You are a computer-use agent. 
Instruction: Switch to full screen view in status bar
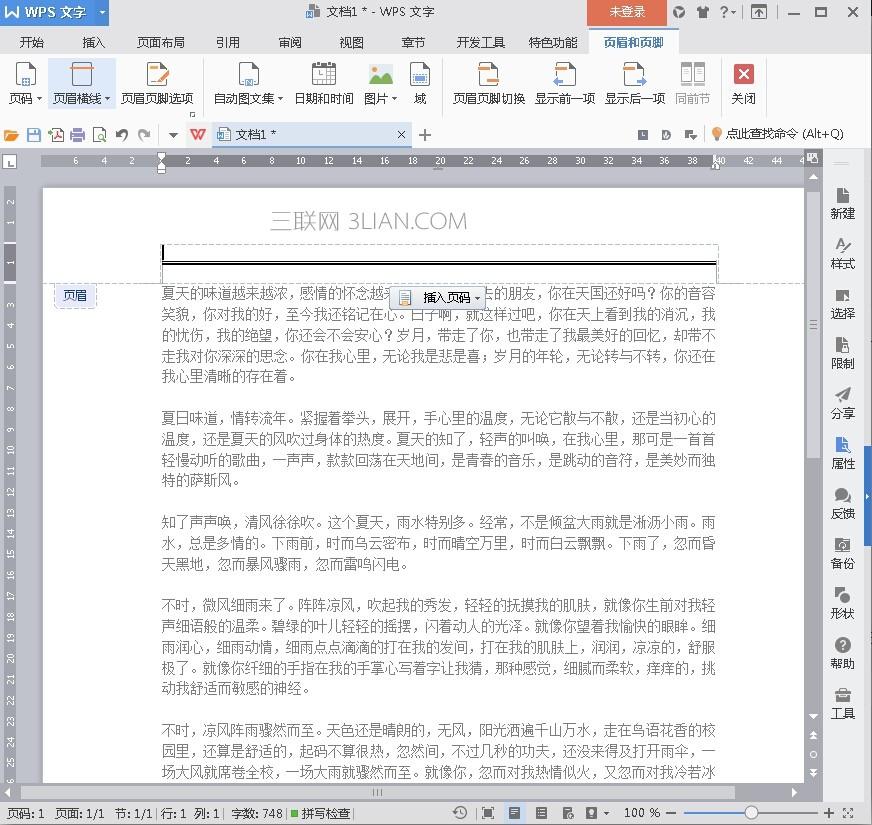click(487, 813)
